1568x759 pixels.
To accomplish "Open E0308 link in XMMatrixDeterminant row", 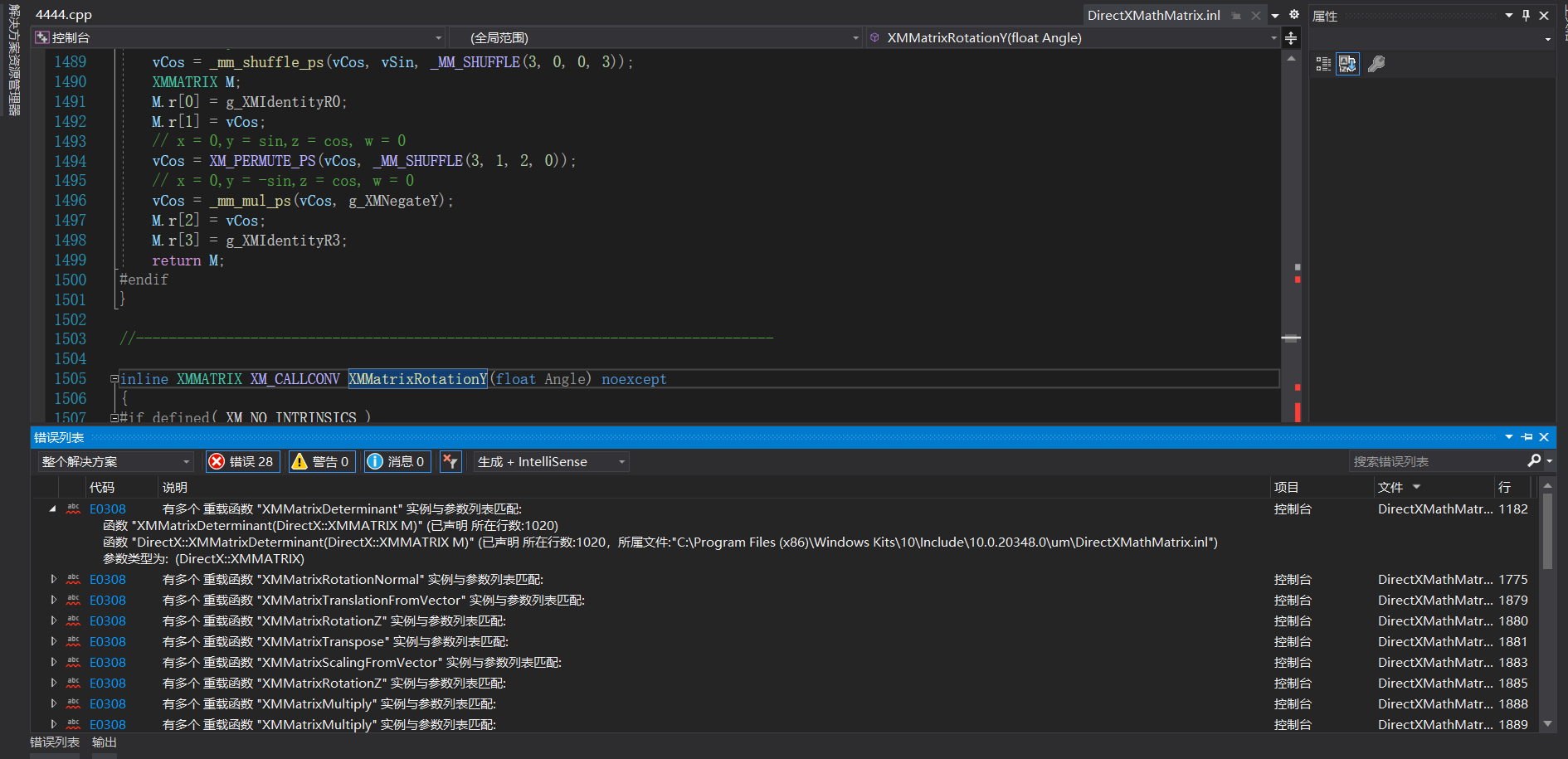I will click(108, 509).
